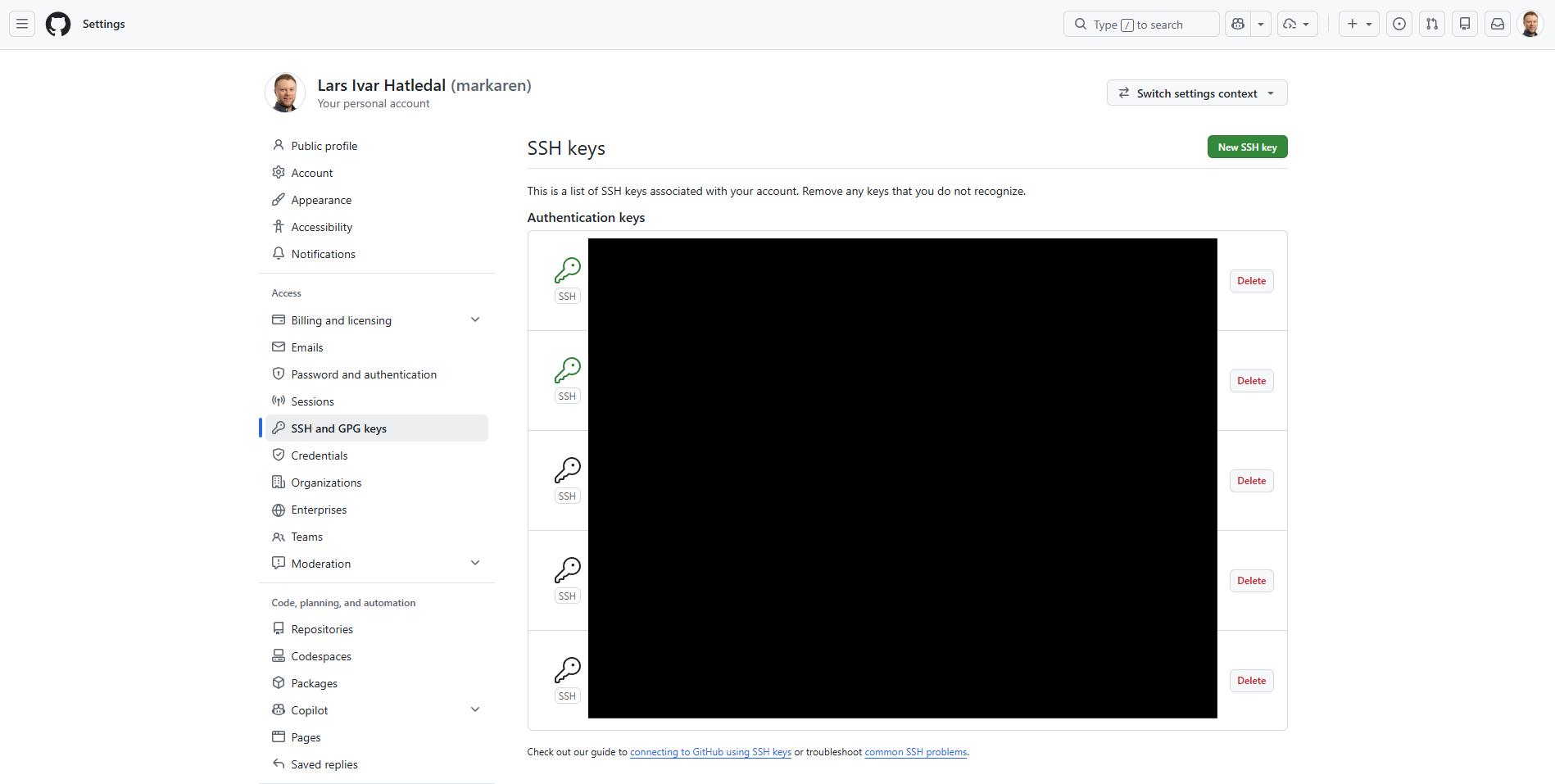
Task: Open pull requests icon in header
Action: [x=1432, y=24]
